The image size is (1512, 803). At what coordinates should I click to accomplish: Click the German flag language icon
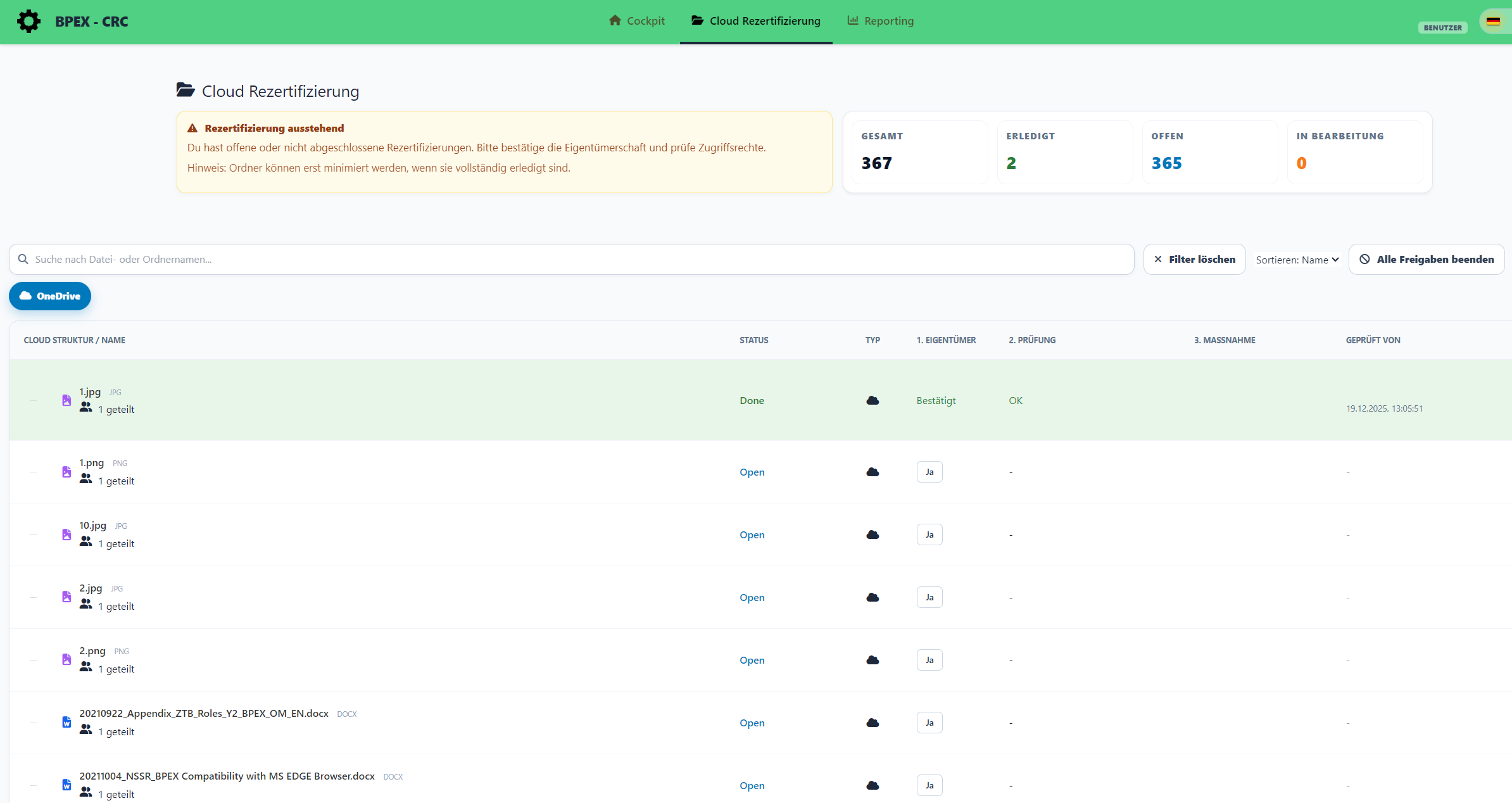(1493, 21)
